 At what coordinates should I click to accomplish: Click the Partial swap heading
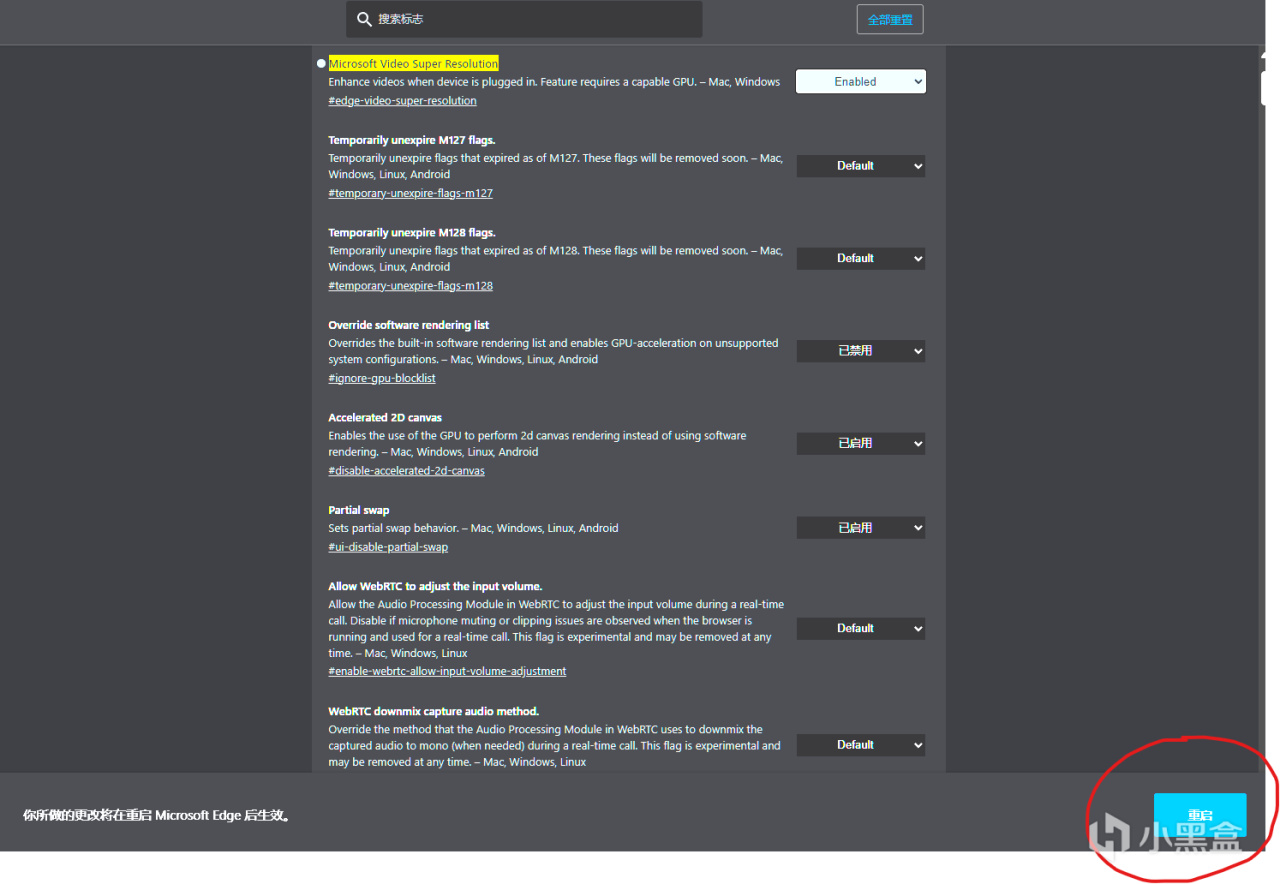pos(359,510)
